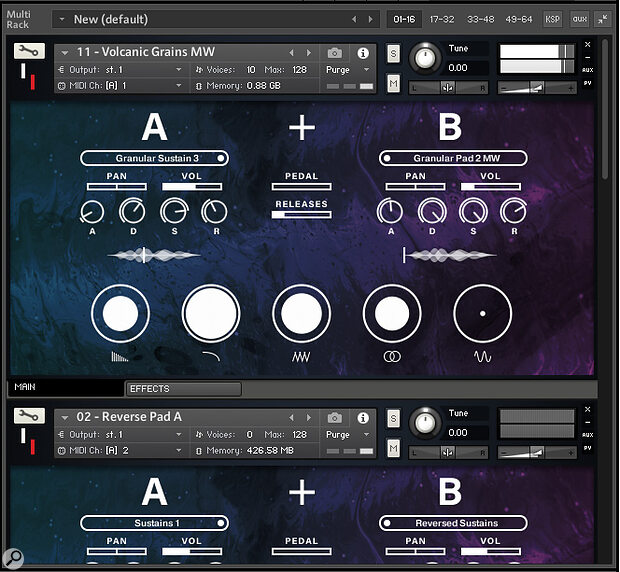
Task: Click the curve icon under the second big knob
Action: pos(211,356)
